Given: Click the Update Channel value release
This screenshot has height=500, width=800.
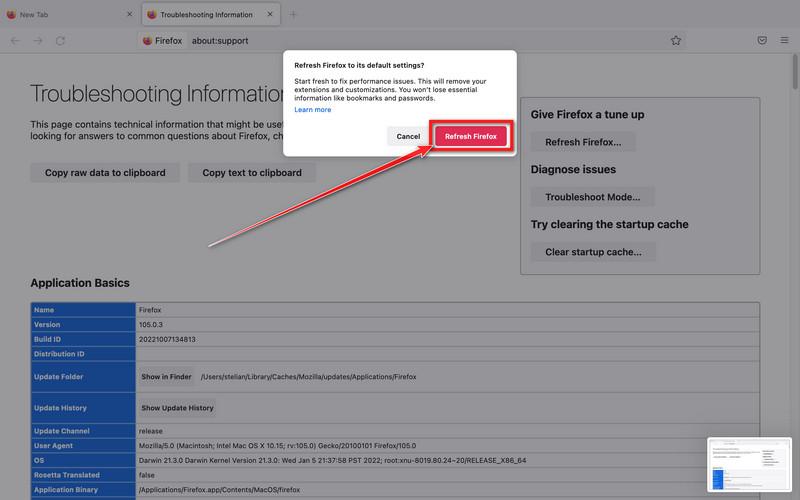Looking at the screenshot, I should (x=151, y=431).
